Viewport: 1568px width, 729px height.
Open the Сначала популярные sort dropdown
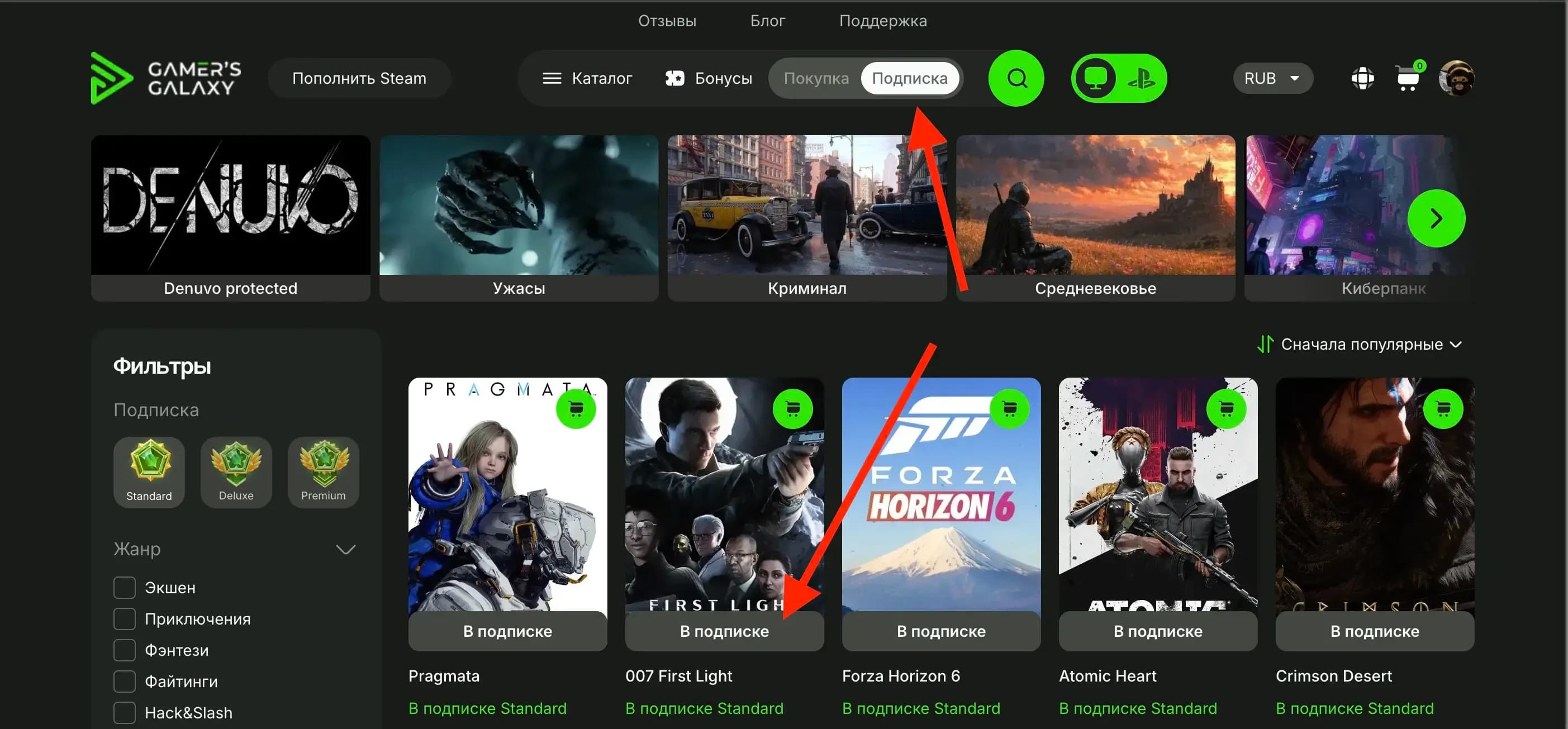click(1360, 344)
